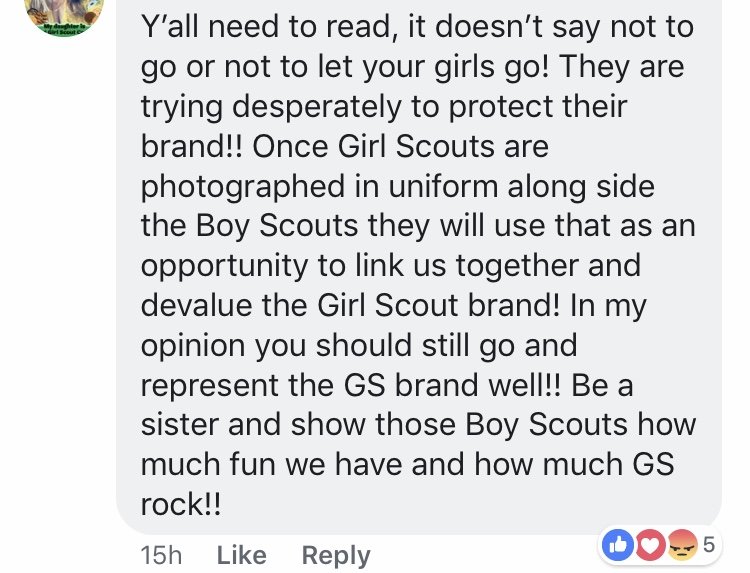Click the final word "rock!!"
The height and width of the screenshot is (573, 750).
(181, 504)
